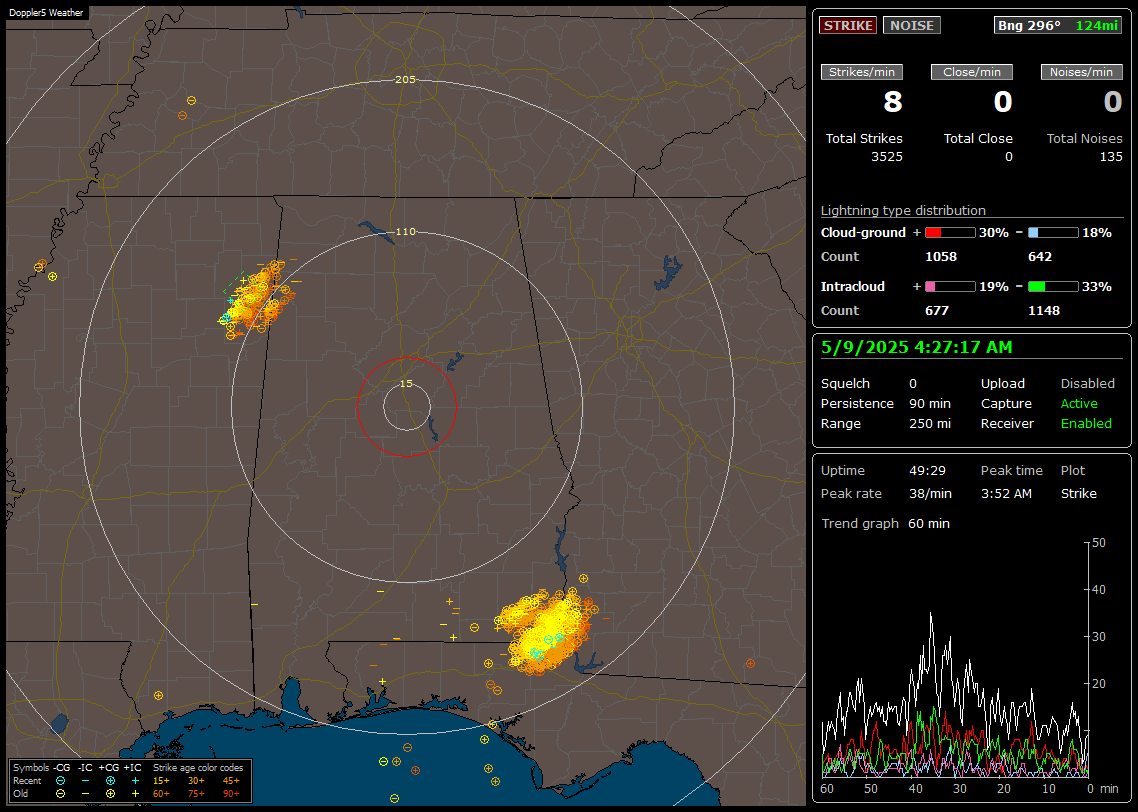Image resolution: width=1138 pixels, height=812 pixels.
Task: Click the Range value 250 mi
Action: [x=930, y=424]
